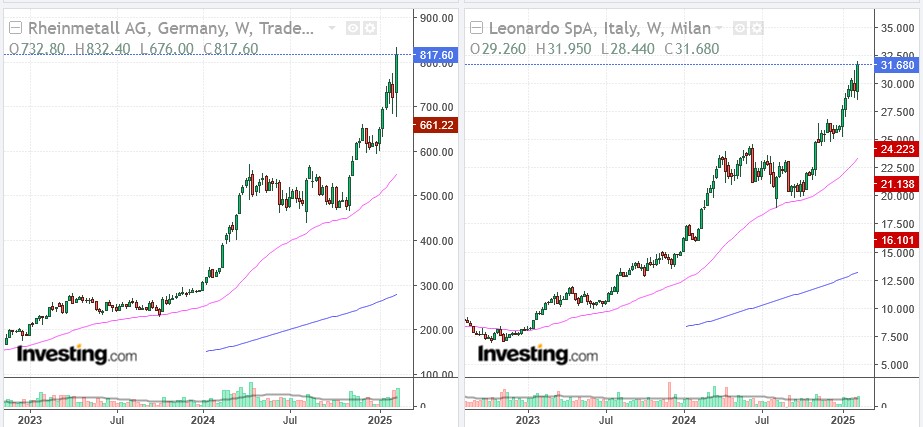Collapse the Rheinmetall AG legend box
Image resolution: width=923 pixels, height=427 pixels.
(x=14, y=28)
